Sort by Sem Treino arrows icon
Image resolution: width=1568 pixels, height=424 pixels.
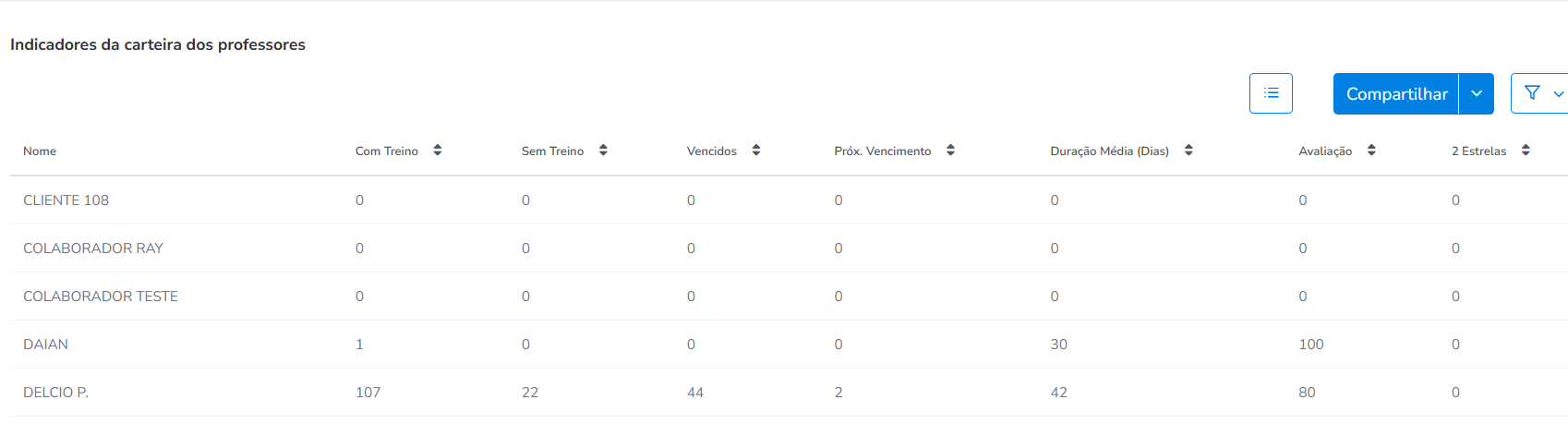603,151
